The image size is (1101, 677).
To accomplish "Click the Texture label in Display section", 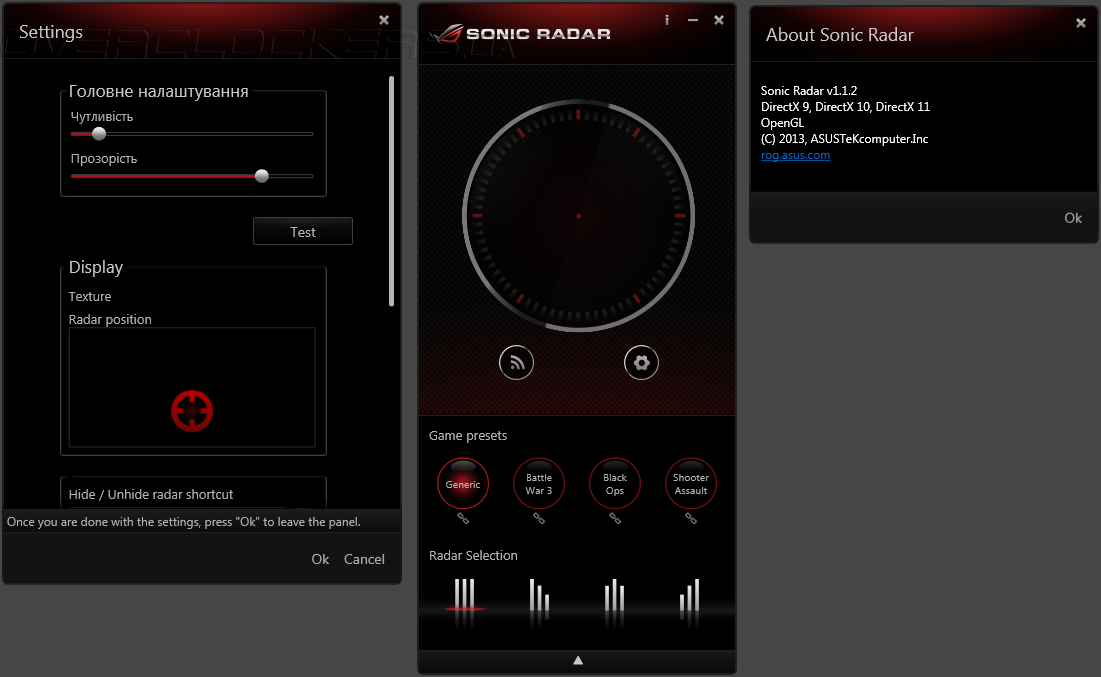I will [90, 296].
